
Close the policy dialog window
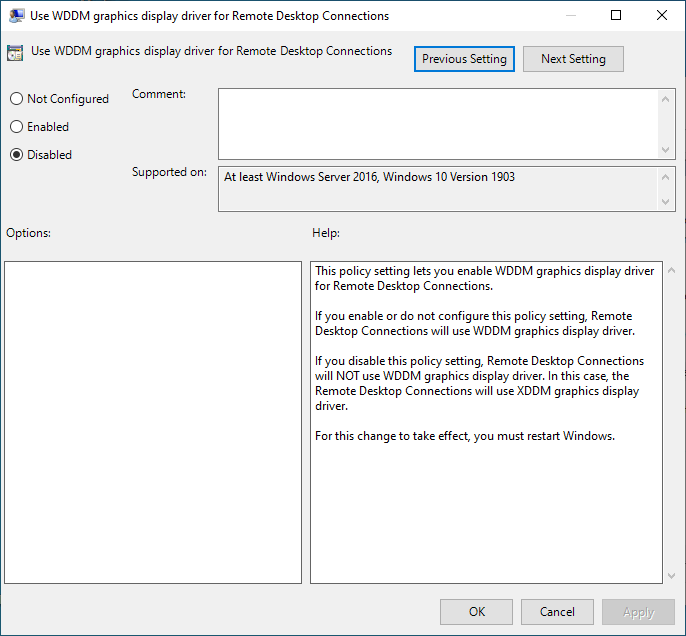point(662,15)
